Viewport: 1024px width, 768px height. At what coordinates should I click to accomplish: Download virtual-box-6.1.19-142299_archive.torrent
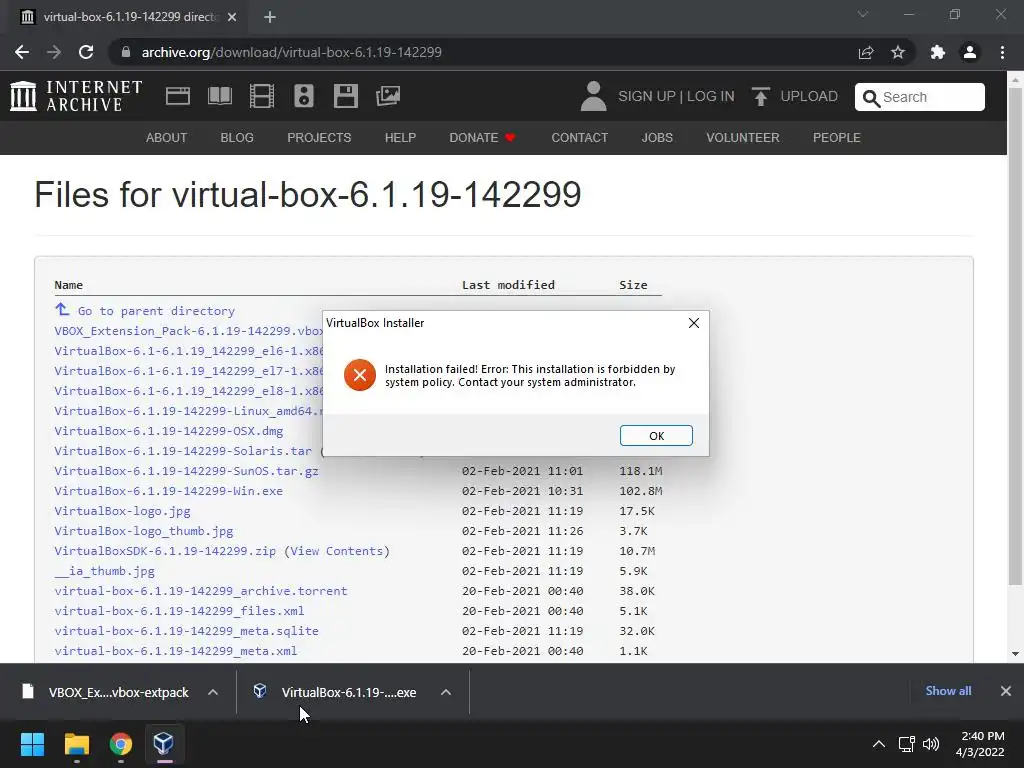click(200, 591)
